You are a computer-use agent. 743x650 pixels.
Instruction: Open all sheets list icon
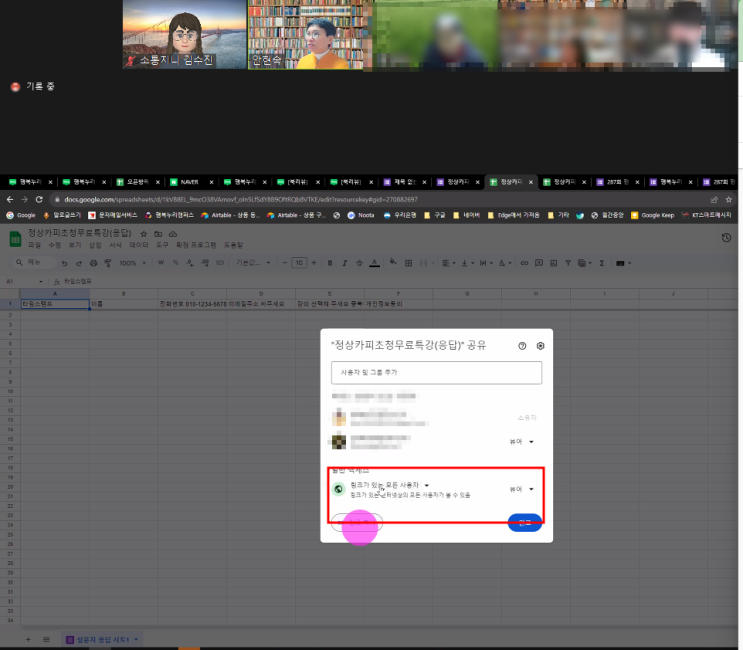click(46, 640)
